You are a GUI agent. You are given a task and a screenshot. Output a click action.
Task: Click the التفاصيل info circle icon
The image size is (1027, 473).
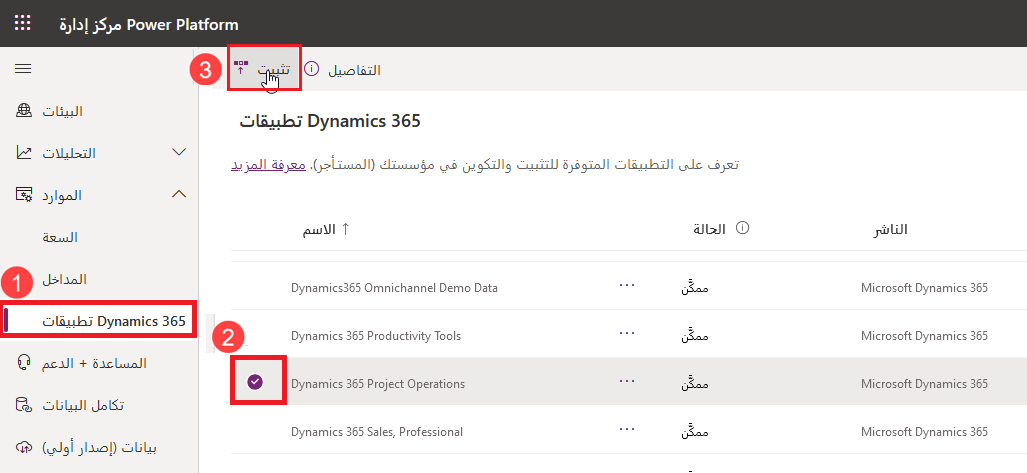[x=312, y=69]
